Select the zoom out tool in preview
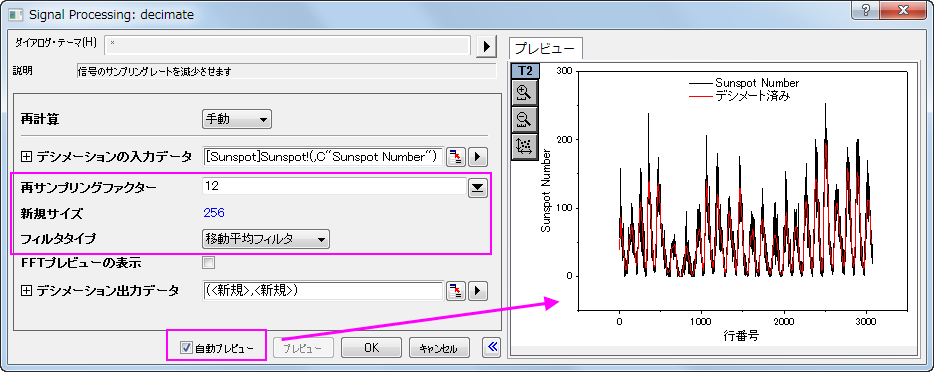 524,120
